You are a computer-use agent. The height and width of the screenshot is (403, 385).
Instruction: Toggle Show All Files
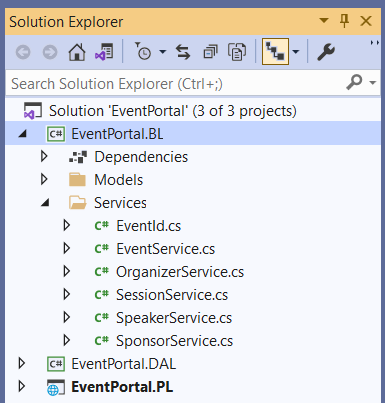(x=237, y=52)
